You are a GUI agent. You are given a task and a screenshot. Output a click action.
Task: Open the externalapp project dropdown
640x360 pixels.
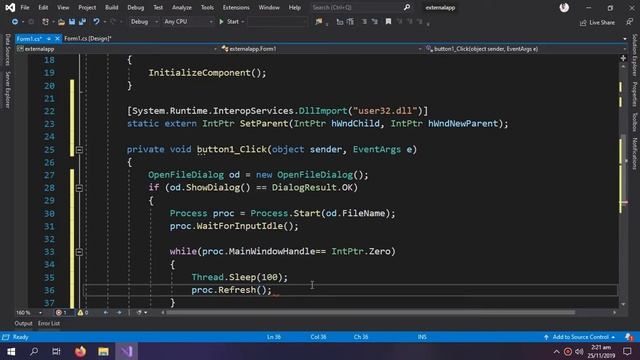coord(117,49)
